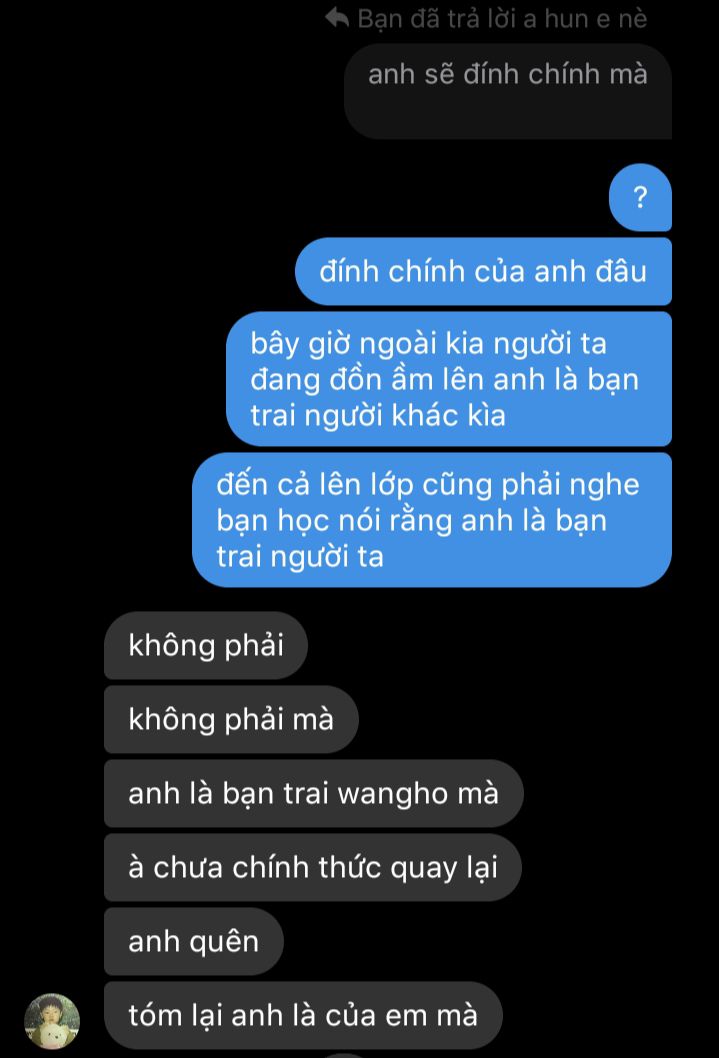Tap the 'bây giờ ngoài kia người ta' message
719x1058 pixels.
point(449,379)
